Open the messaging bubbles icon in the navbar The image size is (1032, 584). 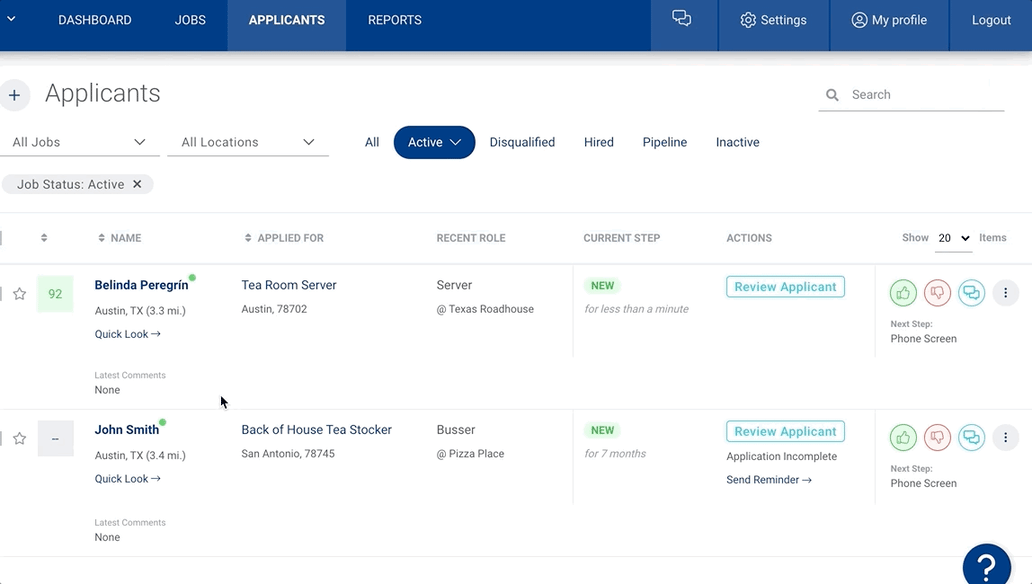tap(681, 17)
